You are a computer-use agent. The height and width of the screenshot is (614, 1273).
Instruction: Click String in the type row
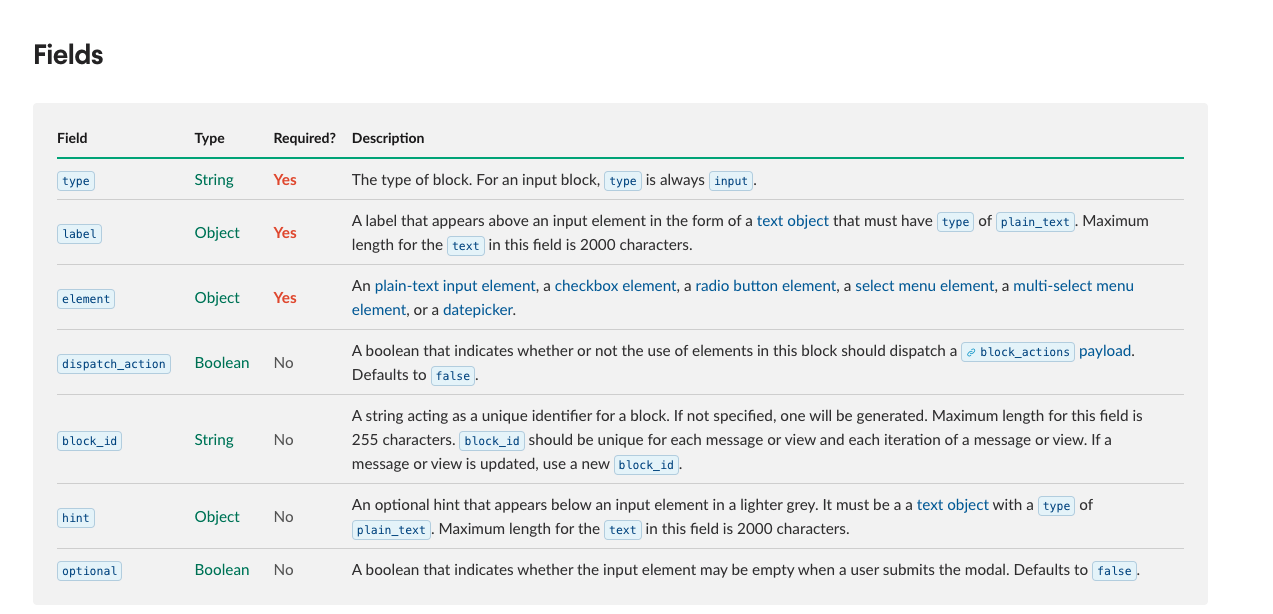coord(214,180)
